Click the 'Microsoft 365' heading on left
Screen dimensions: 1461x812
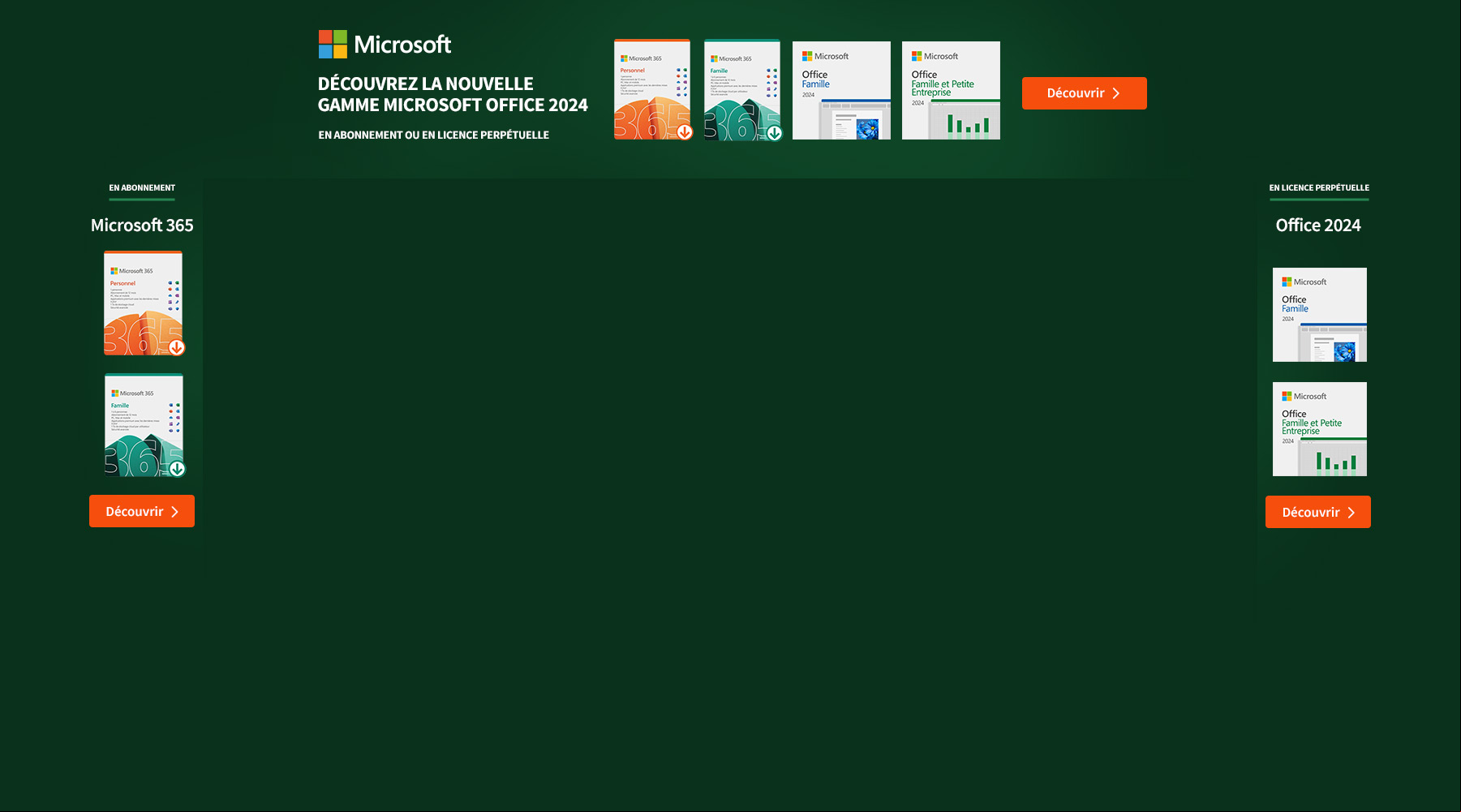click(142, 226)
